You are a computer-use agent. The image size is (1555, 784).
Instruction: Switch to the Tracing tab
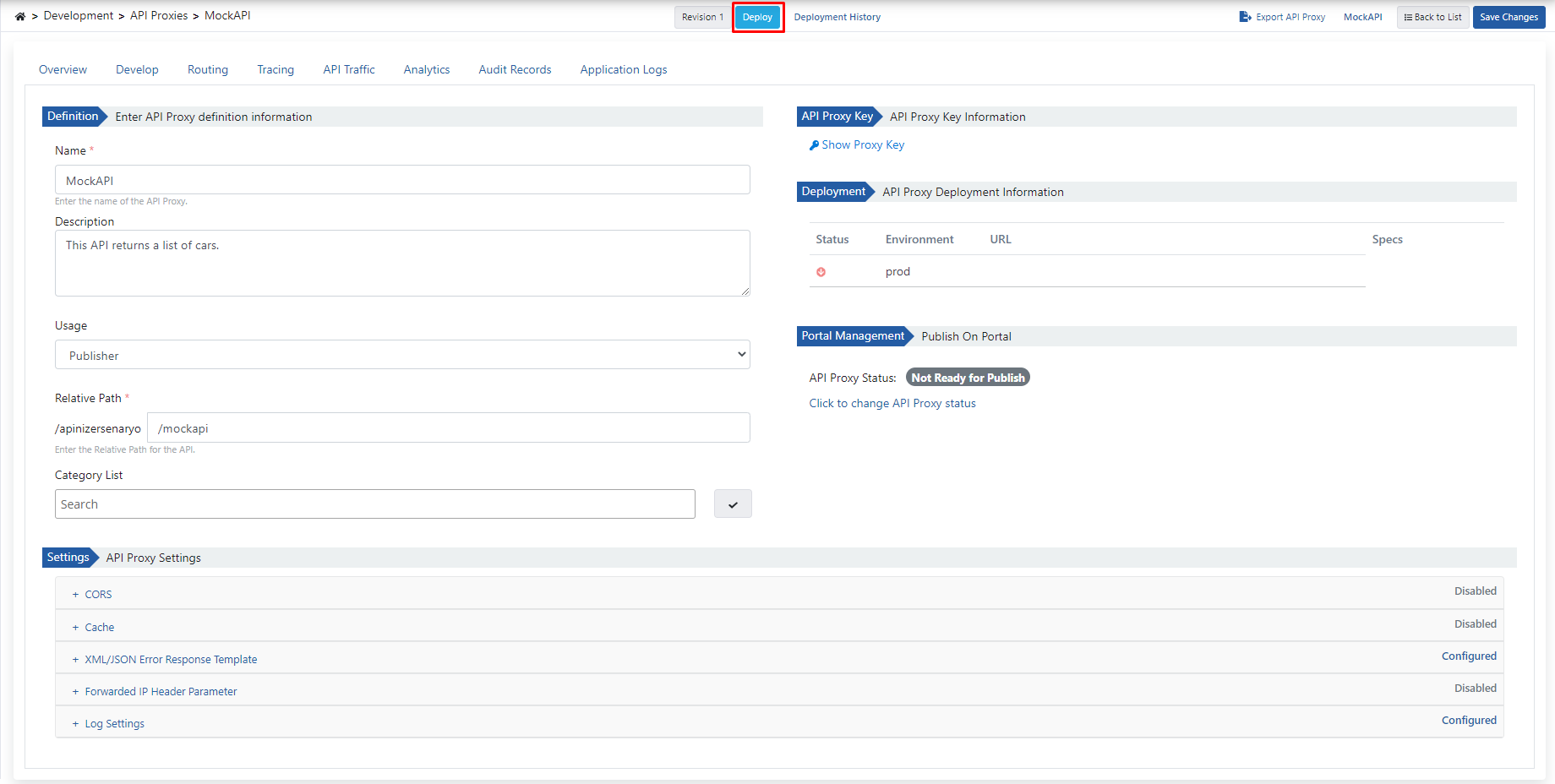(x=275, y=69)
